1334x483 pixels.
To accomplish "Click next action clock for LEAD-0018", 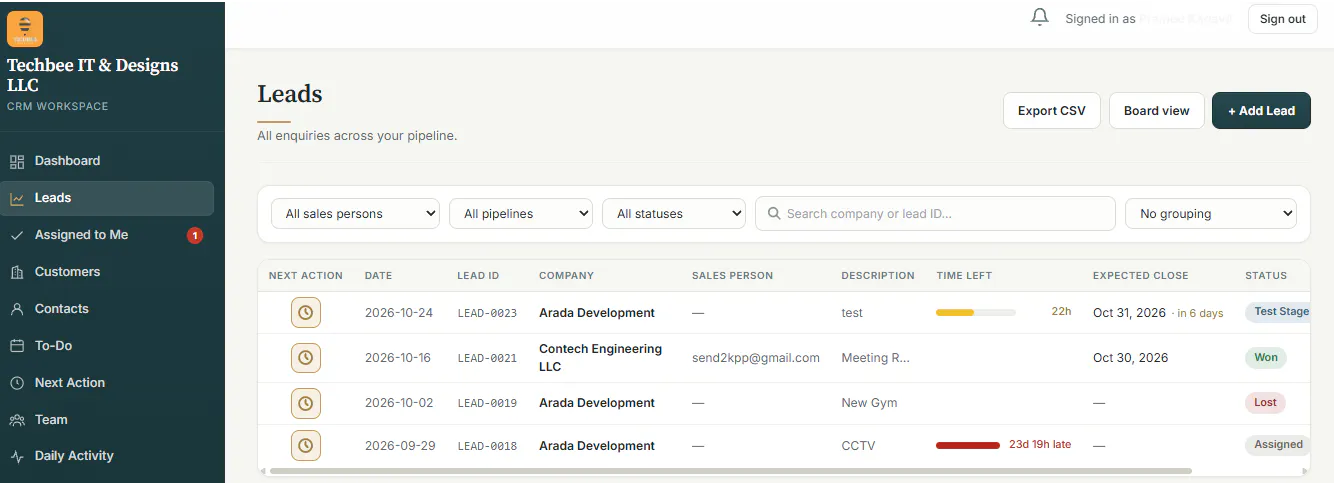I will [306, 446].
